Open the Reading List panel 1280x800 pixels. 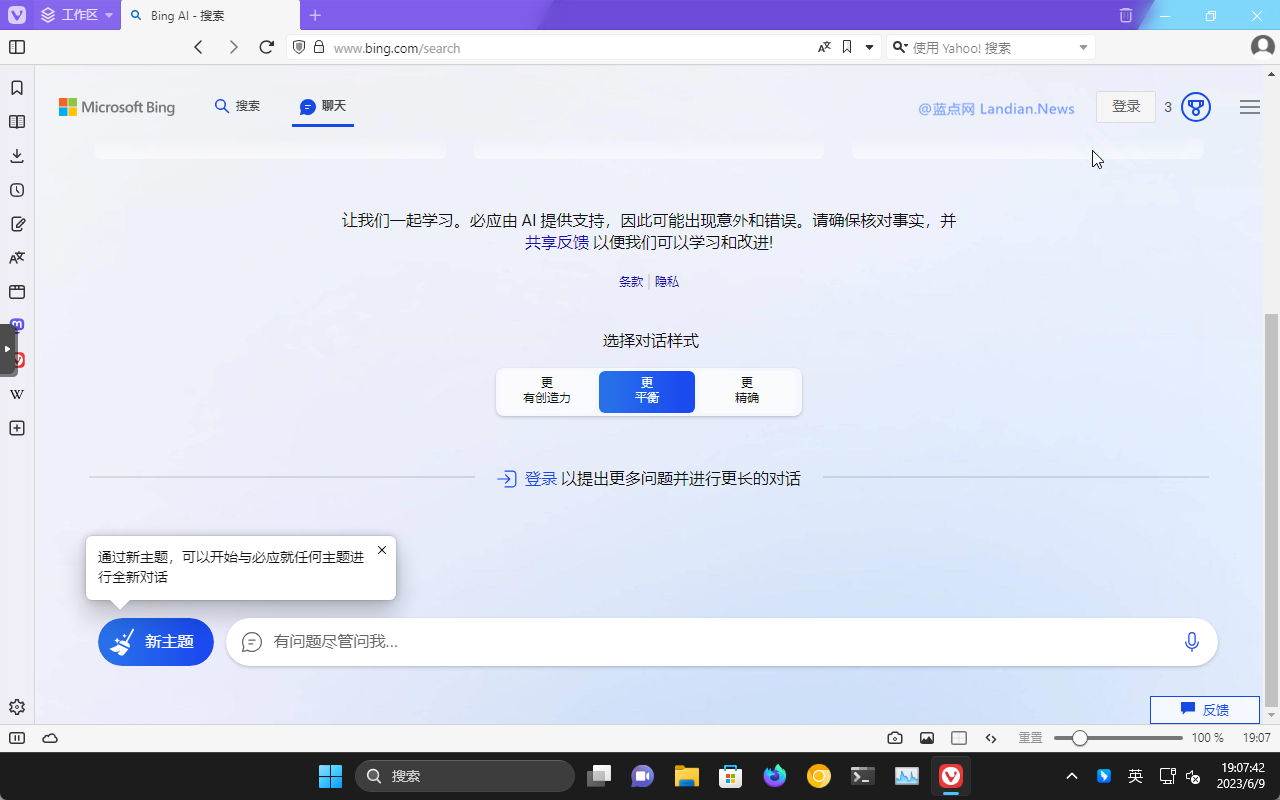(x=17, y=122)
